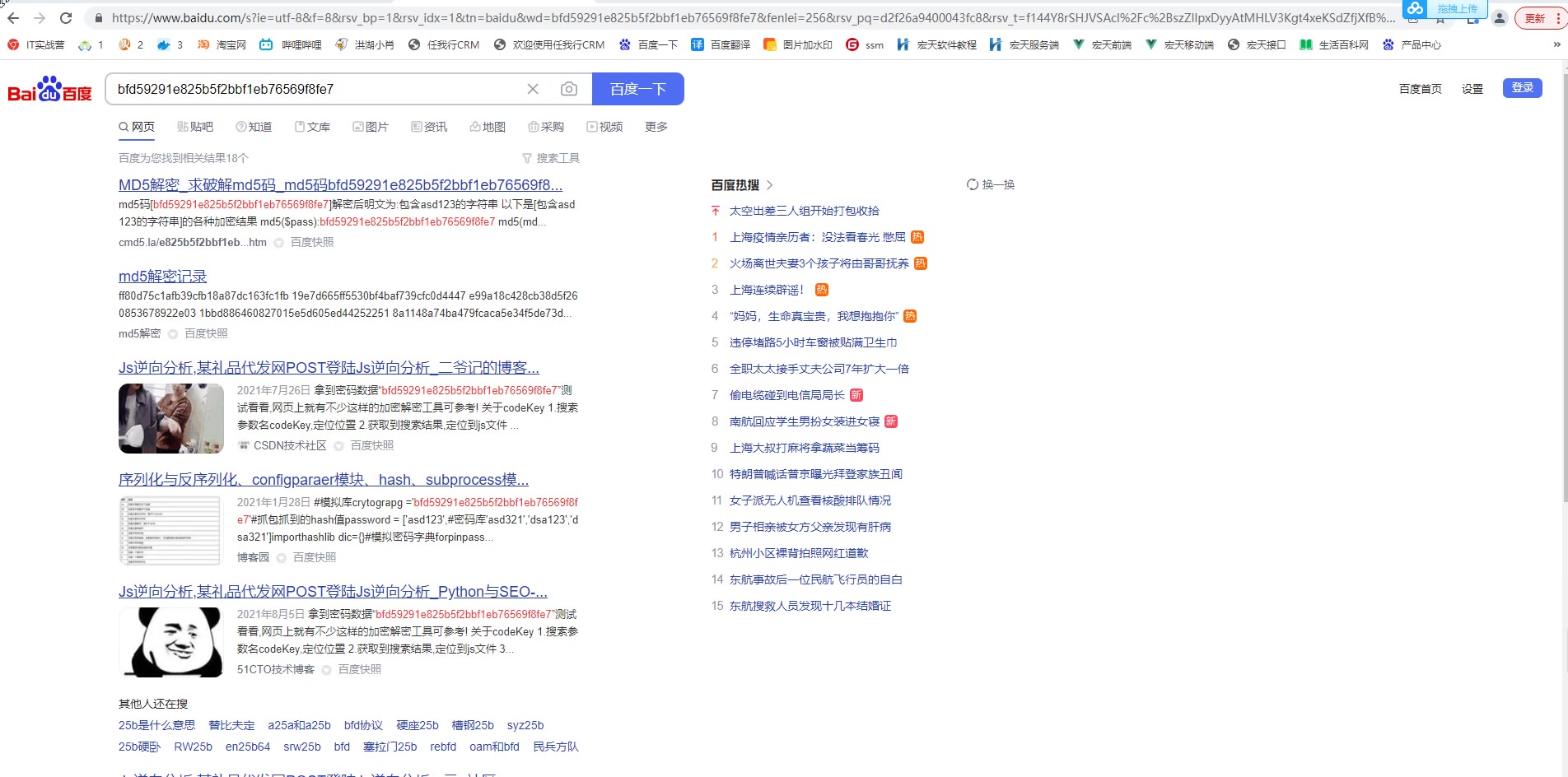Open 百度快照 for the cmd5.la result
The image size is (1568, 777).
point(312,242)
